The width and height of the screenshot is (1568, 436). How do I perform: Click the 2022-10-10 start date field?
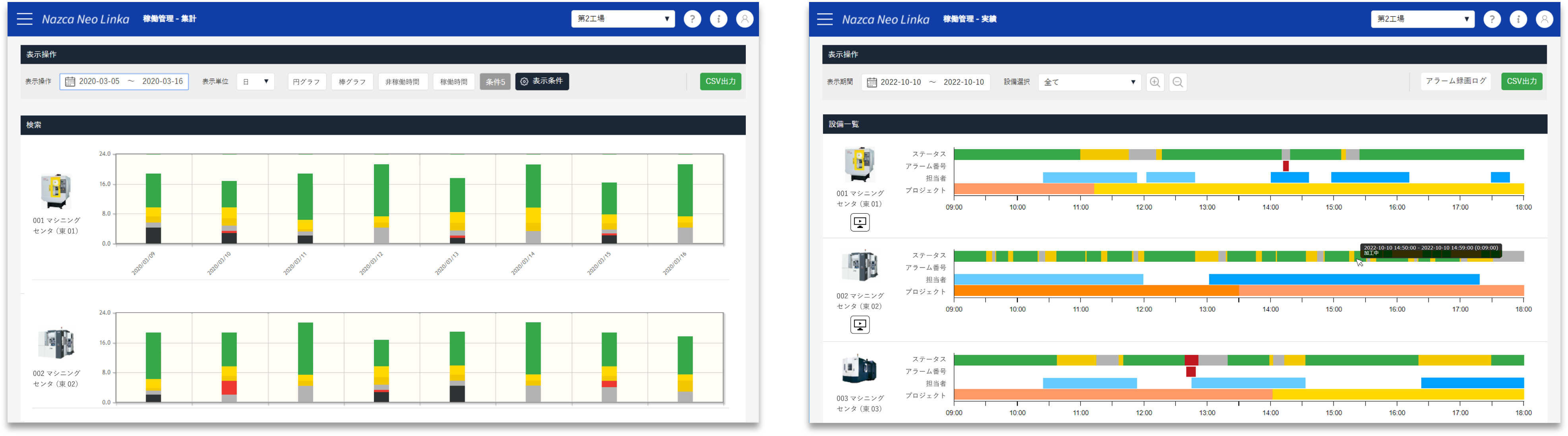pyautogui.click(x=901, y=82)
